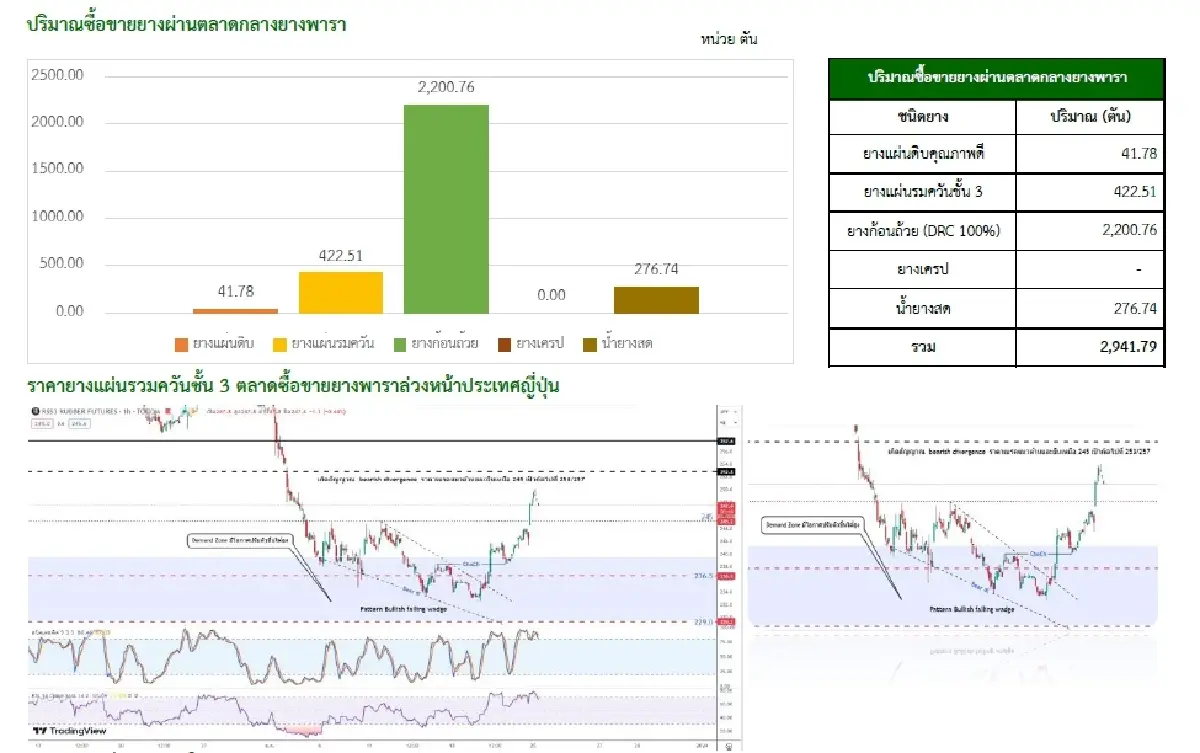1200x753 pixels.
Task: Click the olive น้ำยางสด legend swatch
Action: pos(590,344)
